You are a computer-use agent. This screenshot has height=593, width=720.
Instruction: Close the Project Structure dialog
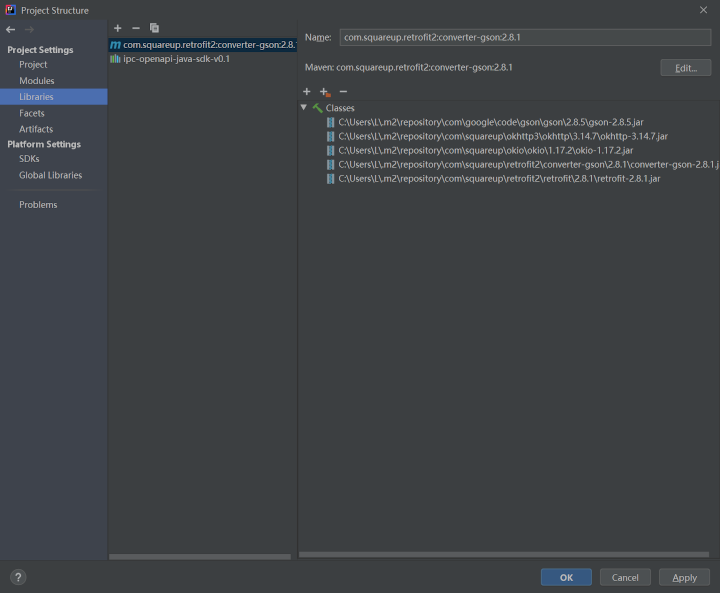703,10
